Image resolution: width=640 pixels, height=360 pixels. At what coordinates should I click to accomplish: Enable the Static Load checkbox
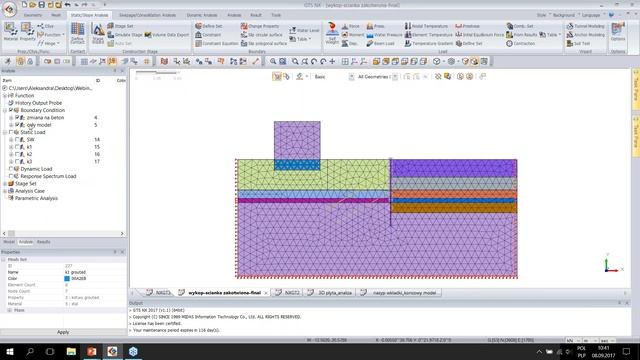tap(11, 132)
